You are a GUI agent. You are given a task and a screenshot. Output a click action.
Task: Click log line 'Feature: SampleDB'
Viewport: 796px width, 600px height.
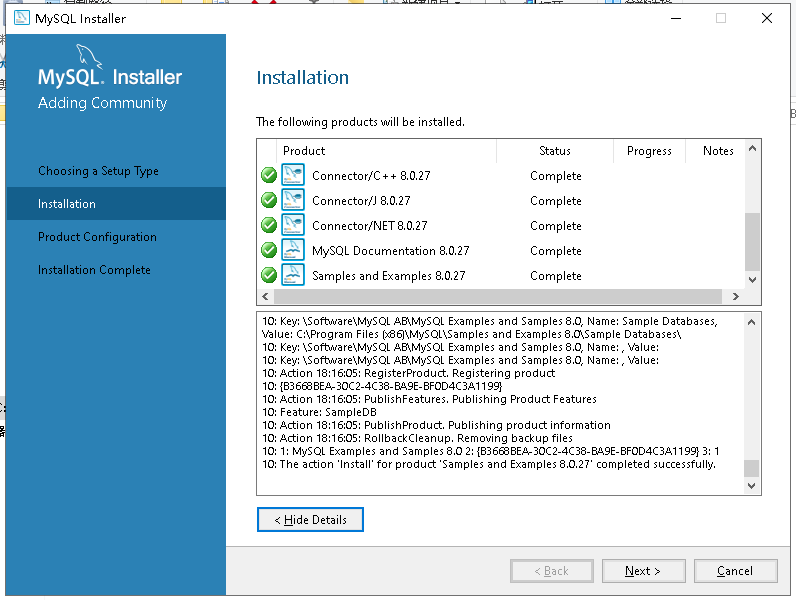[319, 412]
